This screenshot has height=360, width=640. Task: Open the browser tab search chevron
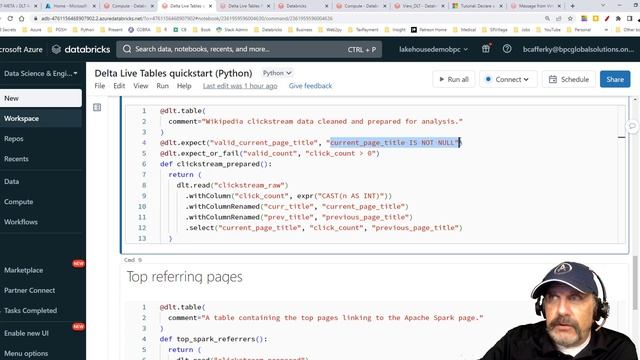603,6
